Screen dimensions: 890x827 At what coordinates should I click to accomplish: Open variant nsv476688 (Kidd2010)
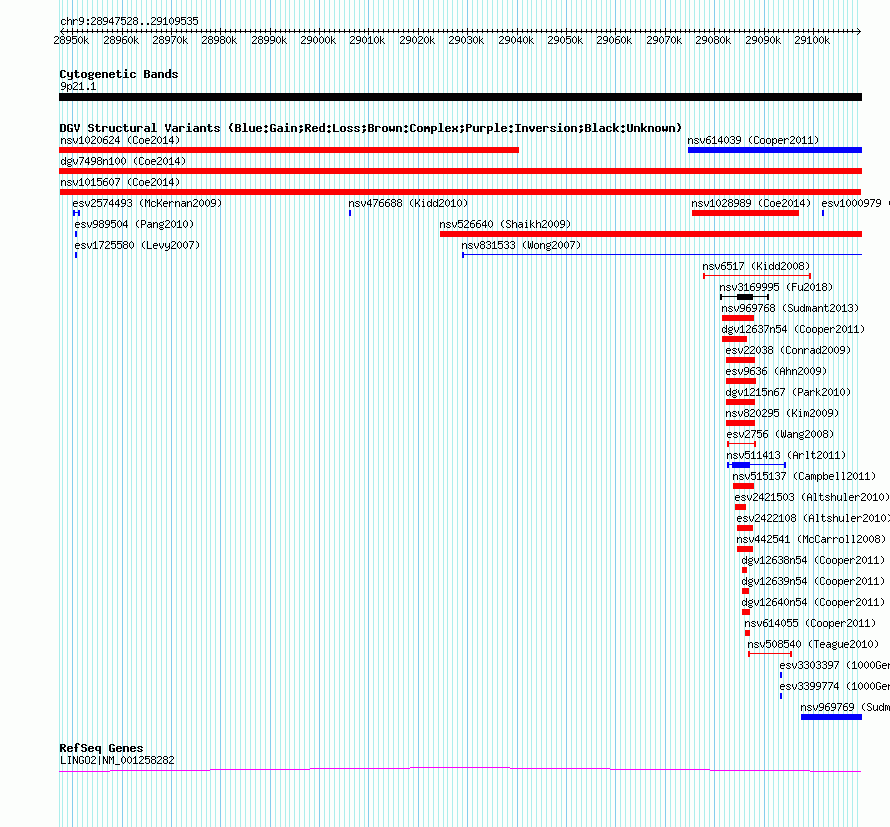[408, 203]
